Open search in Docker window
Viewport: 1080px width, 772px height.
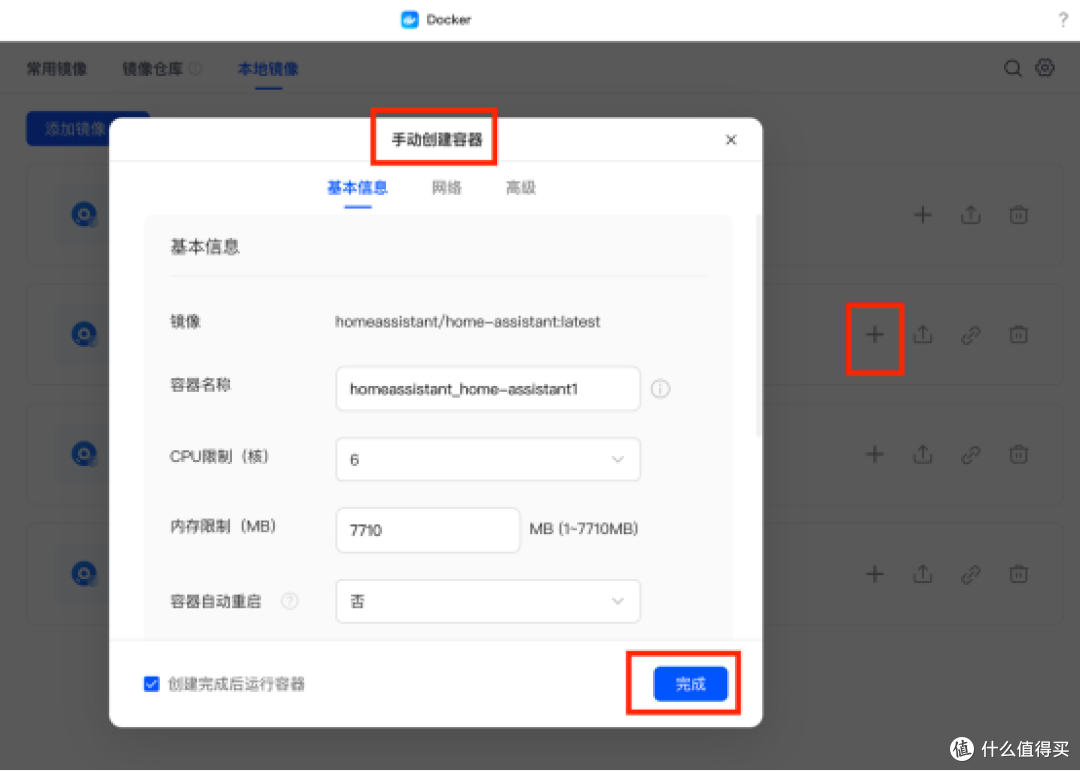1012,68
